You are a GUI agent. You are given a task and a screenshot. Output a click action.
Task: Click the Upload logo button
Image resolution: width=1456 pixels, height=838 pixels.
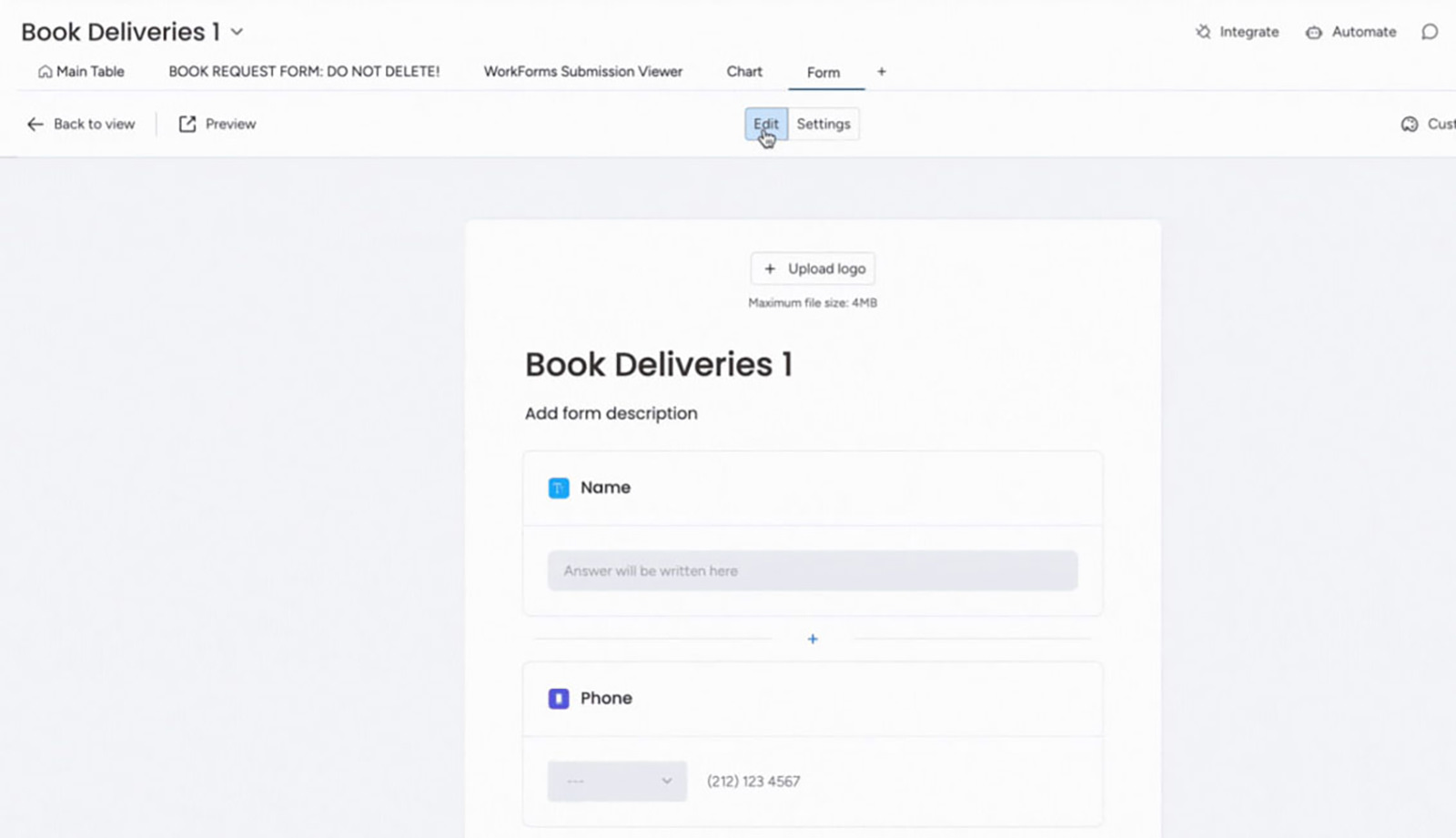click(x=813, y=268)
